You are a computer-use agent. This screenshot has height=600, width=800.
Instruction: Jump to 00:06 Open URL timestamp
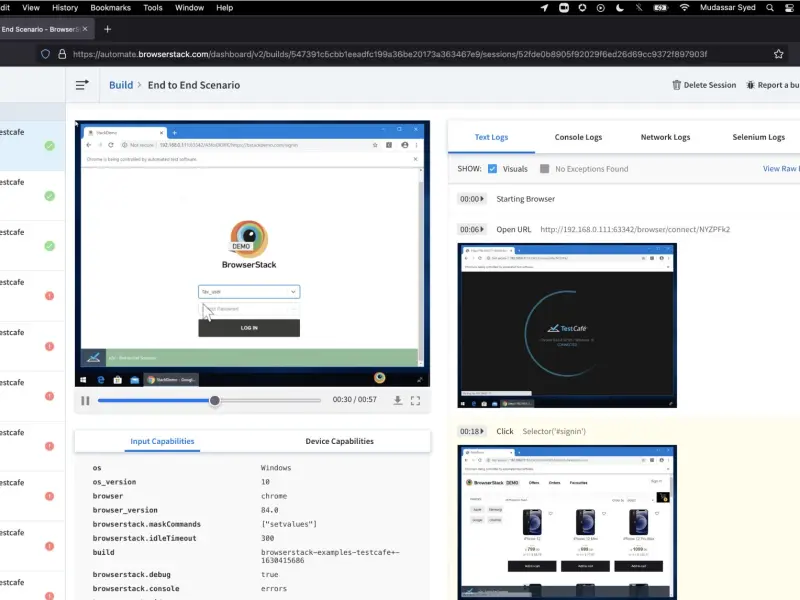(x=471, y=230)
